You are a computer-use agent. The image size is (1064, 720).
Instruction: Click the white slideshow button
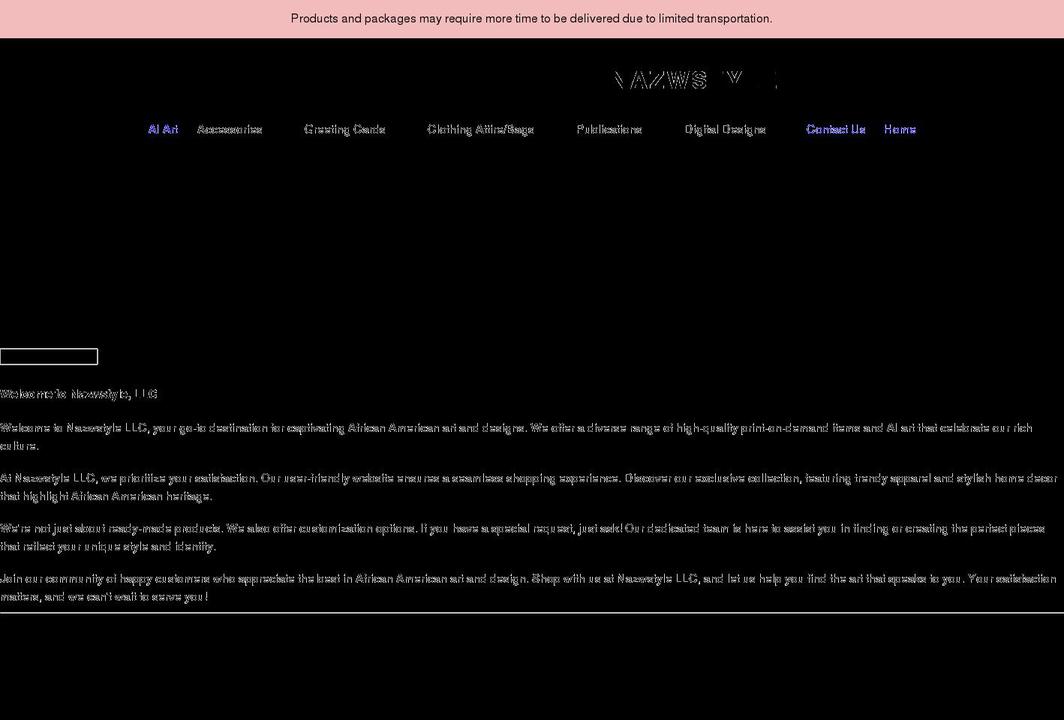click(49, 356)
